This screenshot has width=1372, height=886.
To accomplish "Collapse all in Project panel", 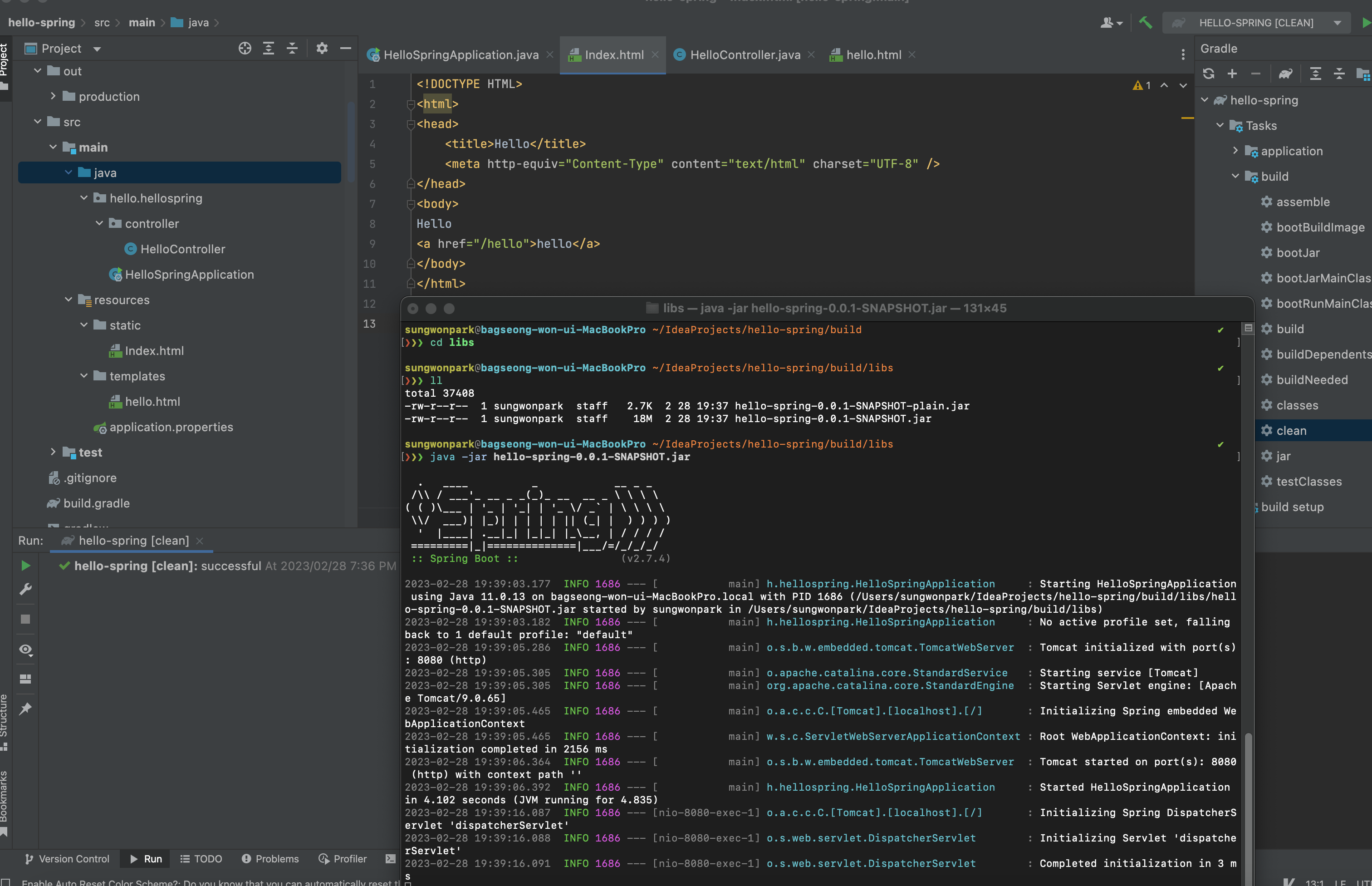I will pos(292,48).
